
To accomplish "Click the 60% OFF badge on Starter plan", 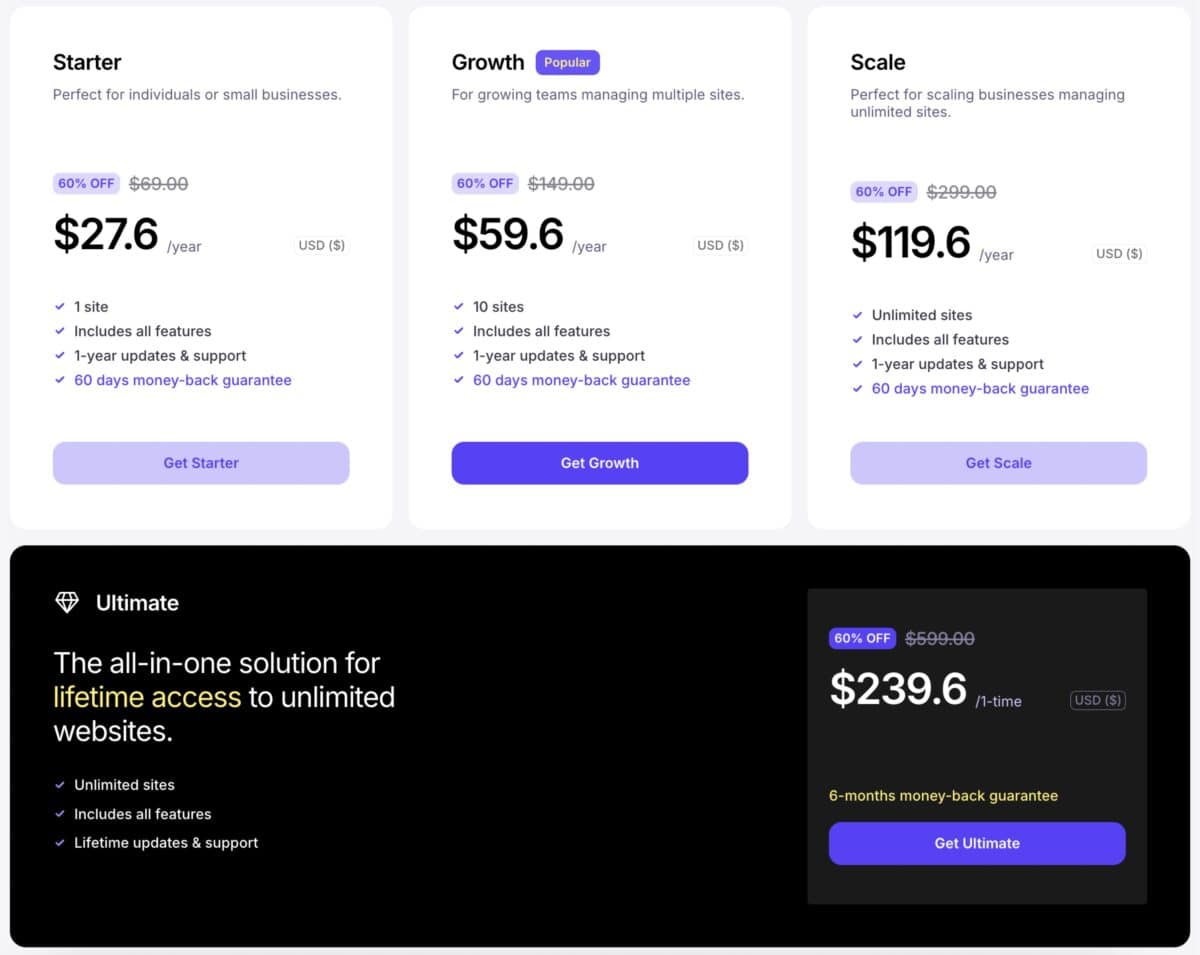I will click(x=86, y=183).
